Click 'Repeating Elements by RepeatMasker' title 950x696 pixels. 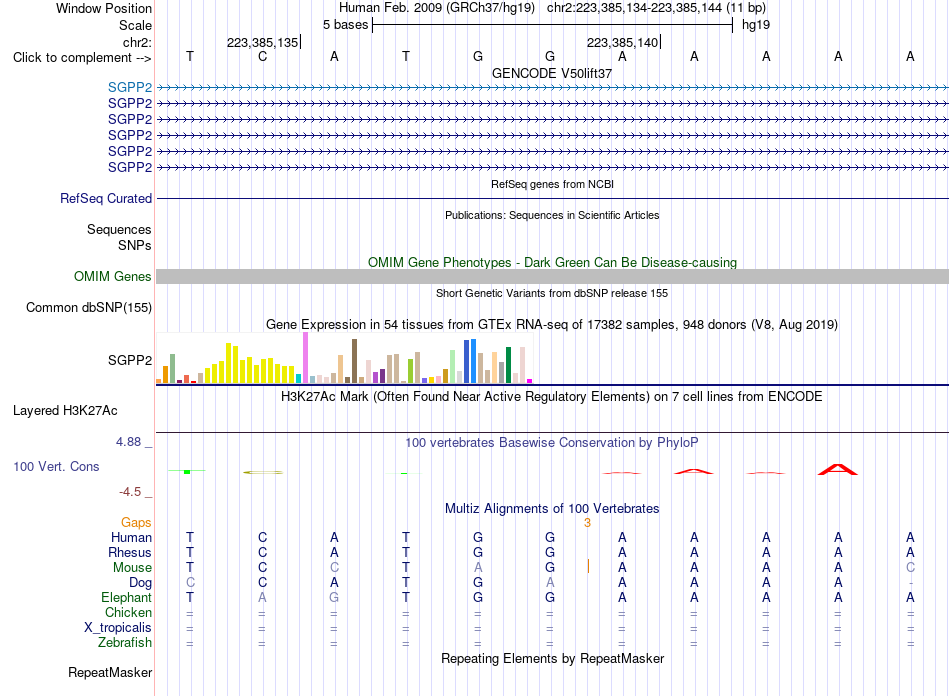(x=553, y=658)
